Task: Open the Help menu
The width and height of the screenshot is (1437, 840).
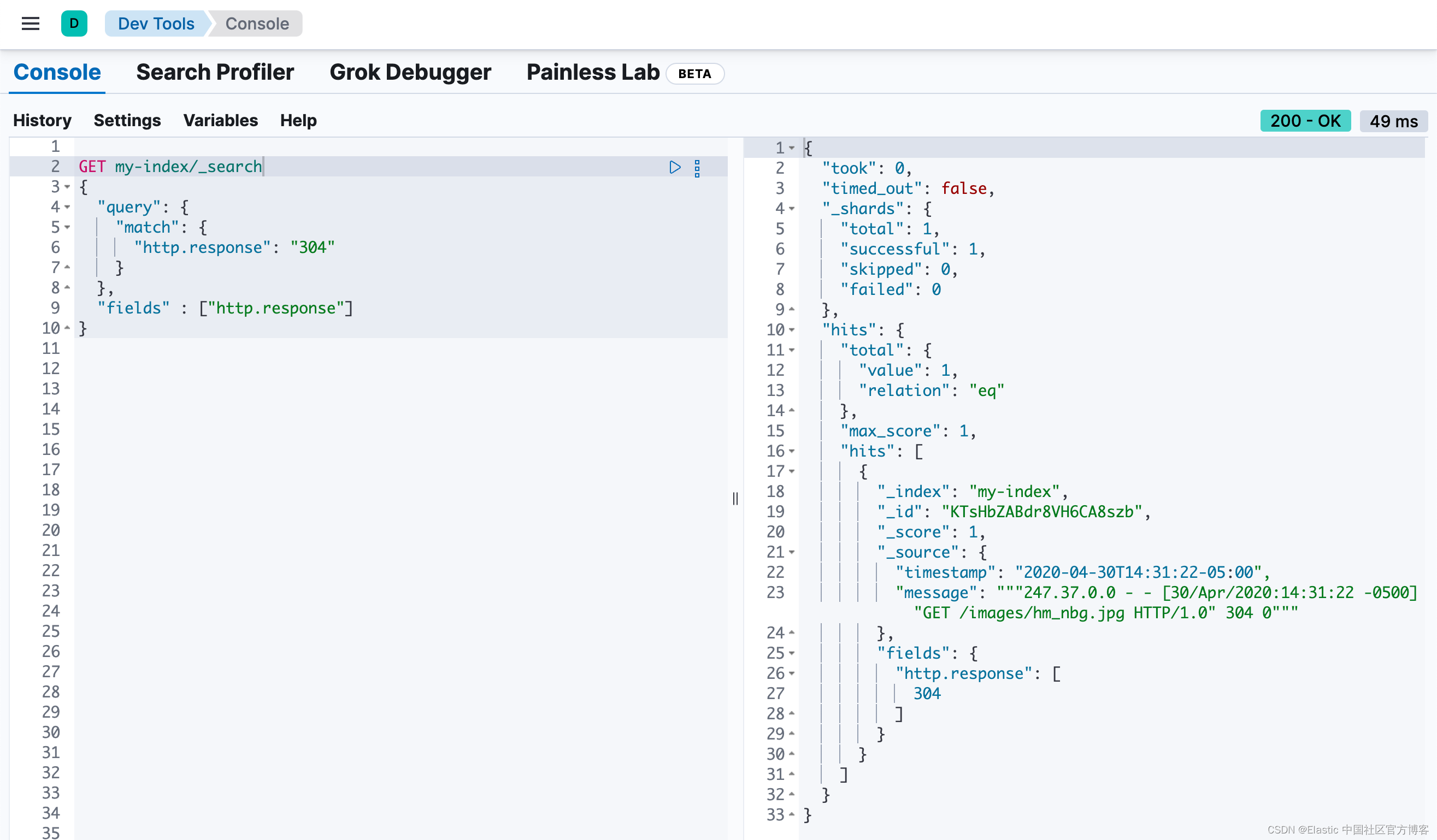Action: coord(298,120)
